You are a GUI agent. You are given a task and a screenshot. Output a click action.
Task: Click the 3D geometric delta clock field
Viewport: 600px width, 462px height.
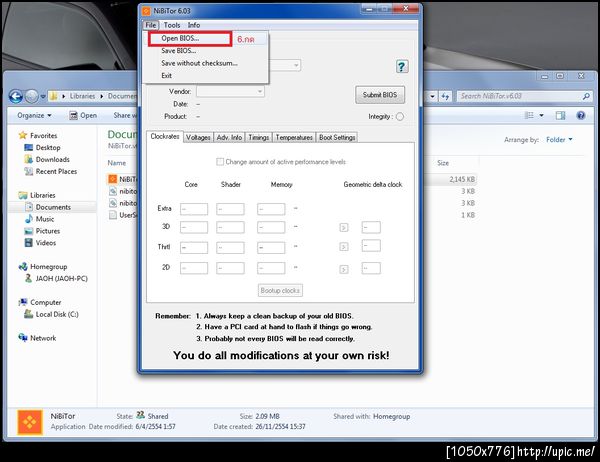coord(371,227)
